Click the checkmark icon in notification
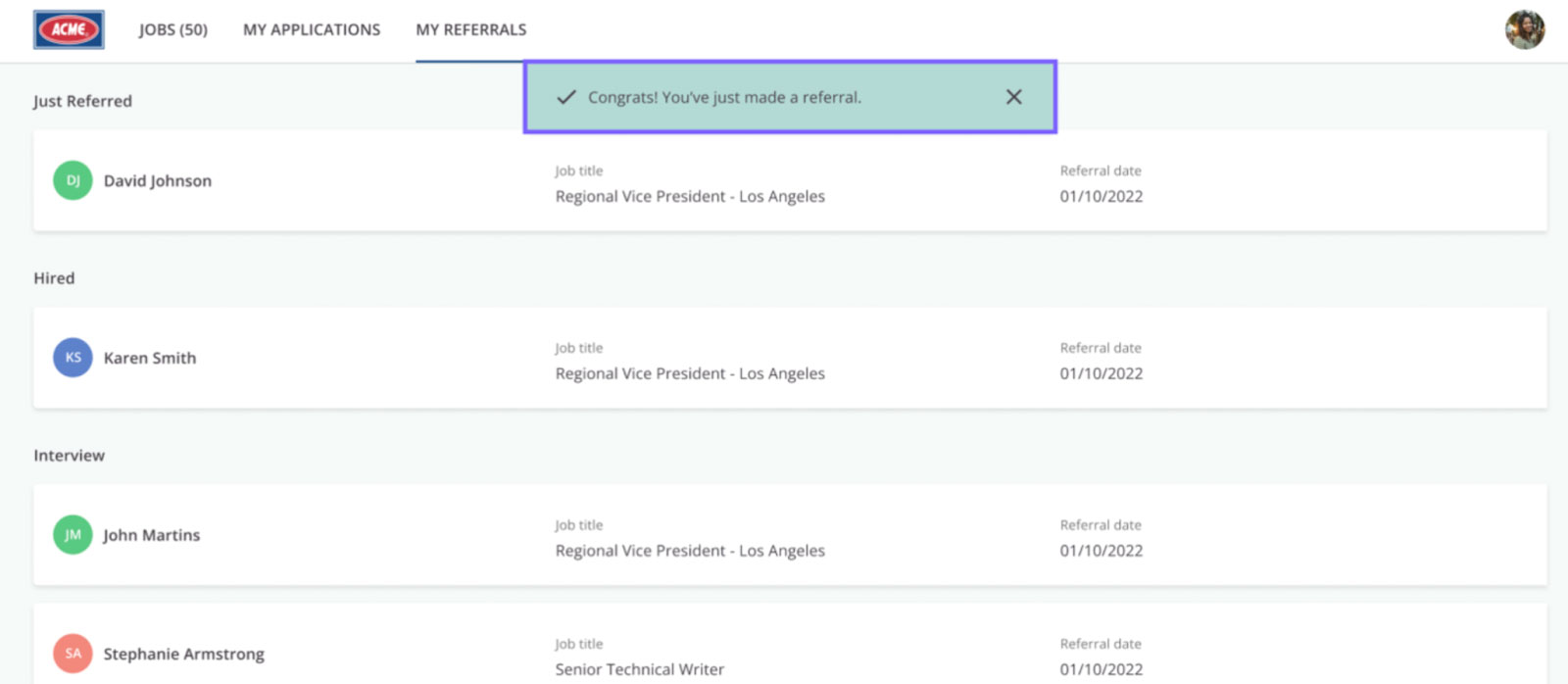1568x684 pixels. tap(566, 97)
